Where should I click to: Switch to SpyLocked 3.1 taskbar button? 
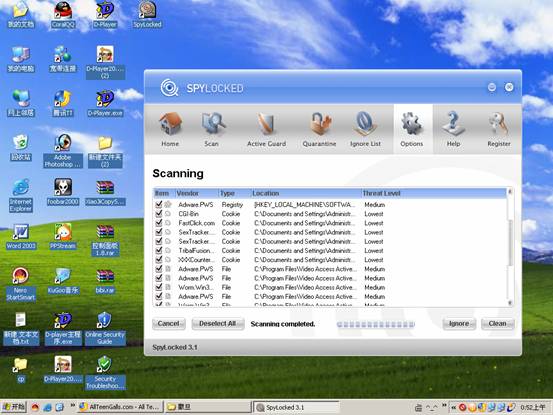[x=296, y=407]
